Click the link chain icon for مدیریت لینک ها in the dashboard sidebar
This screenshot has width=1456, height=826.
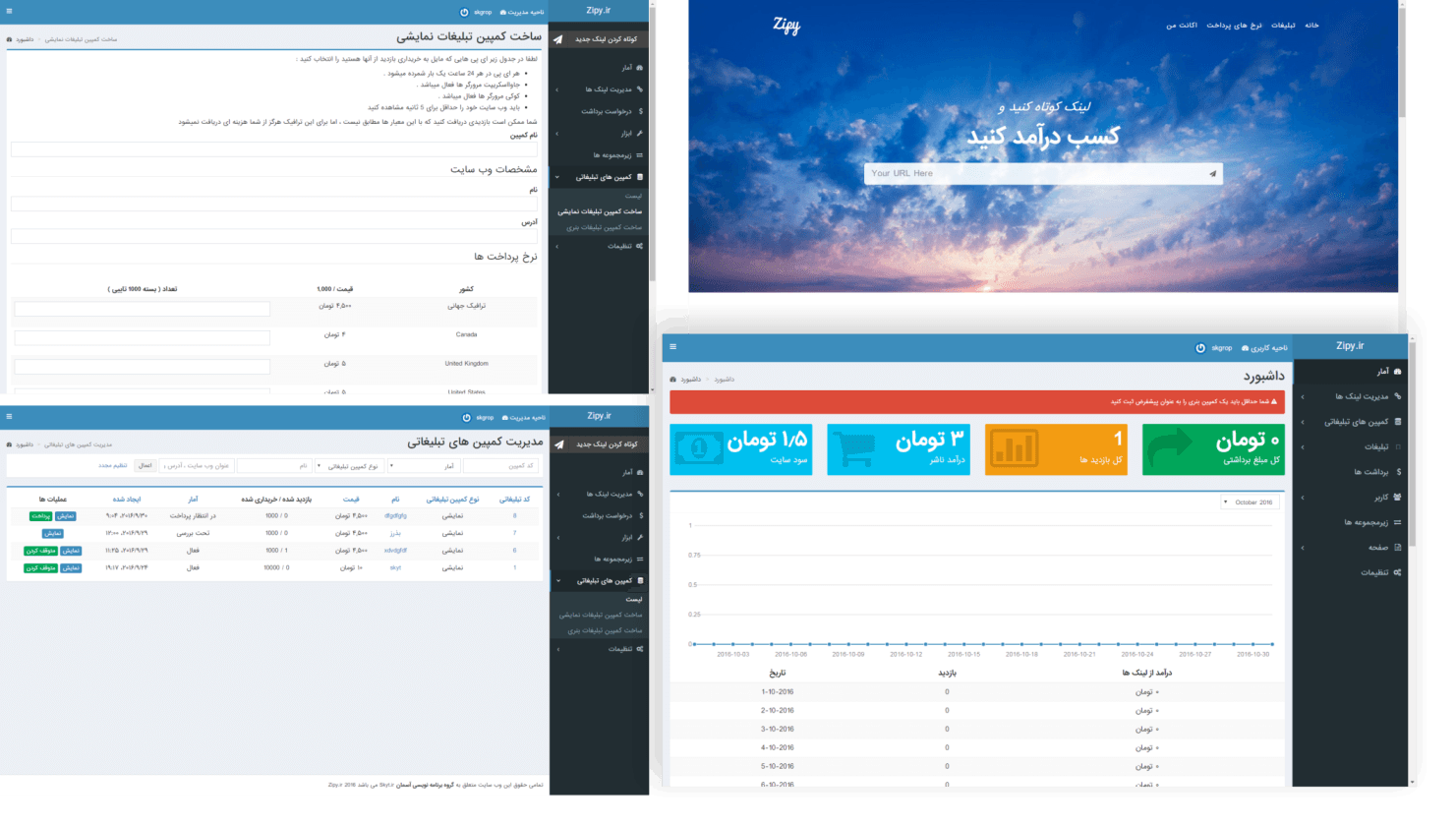coord(1397,396)
